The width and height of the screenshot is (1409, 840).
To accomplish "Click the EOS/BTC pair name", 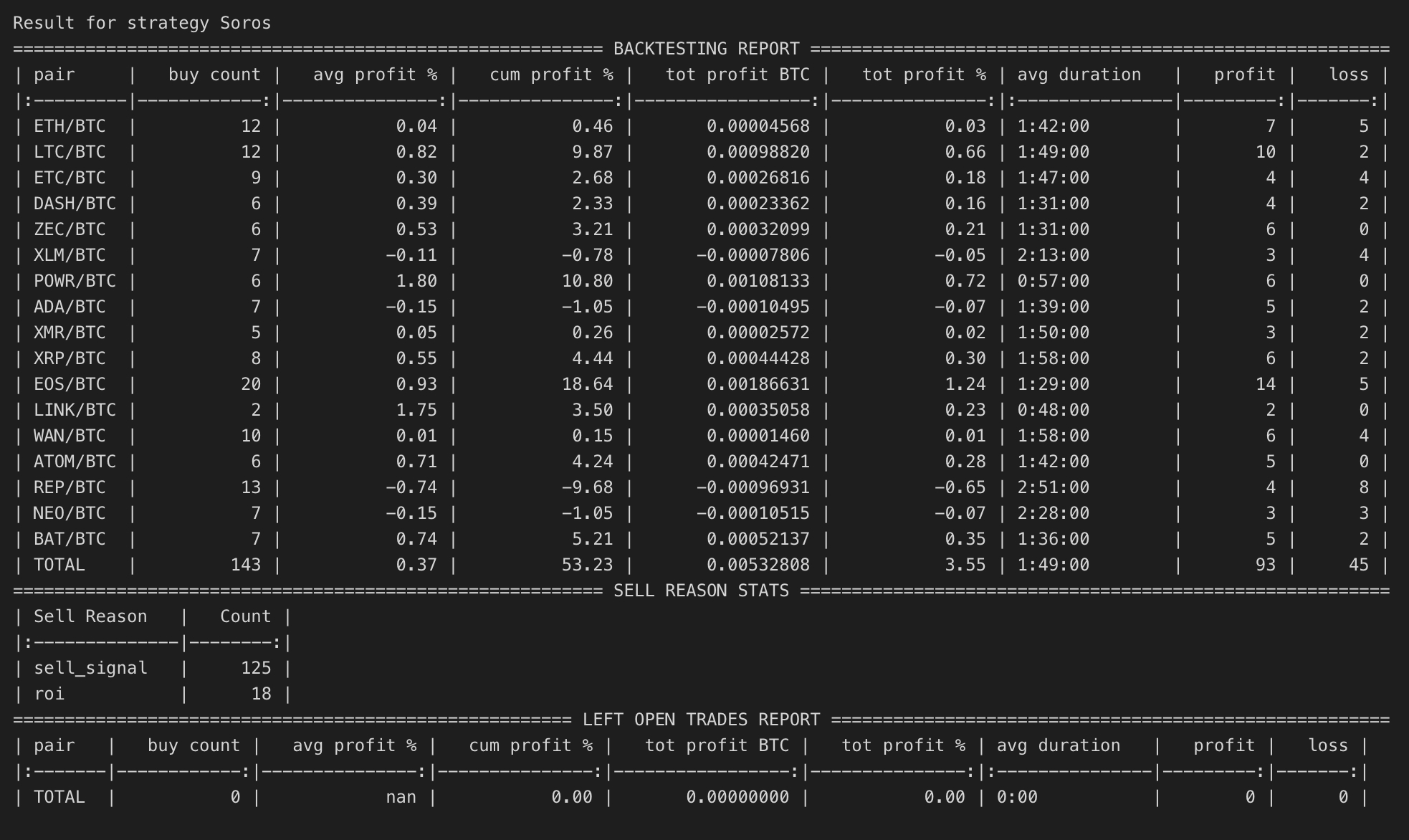I will (70, 384).
